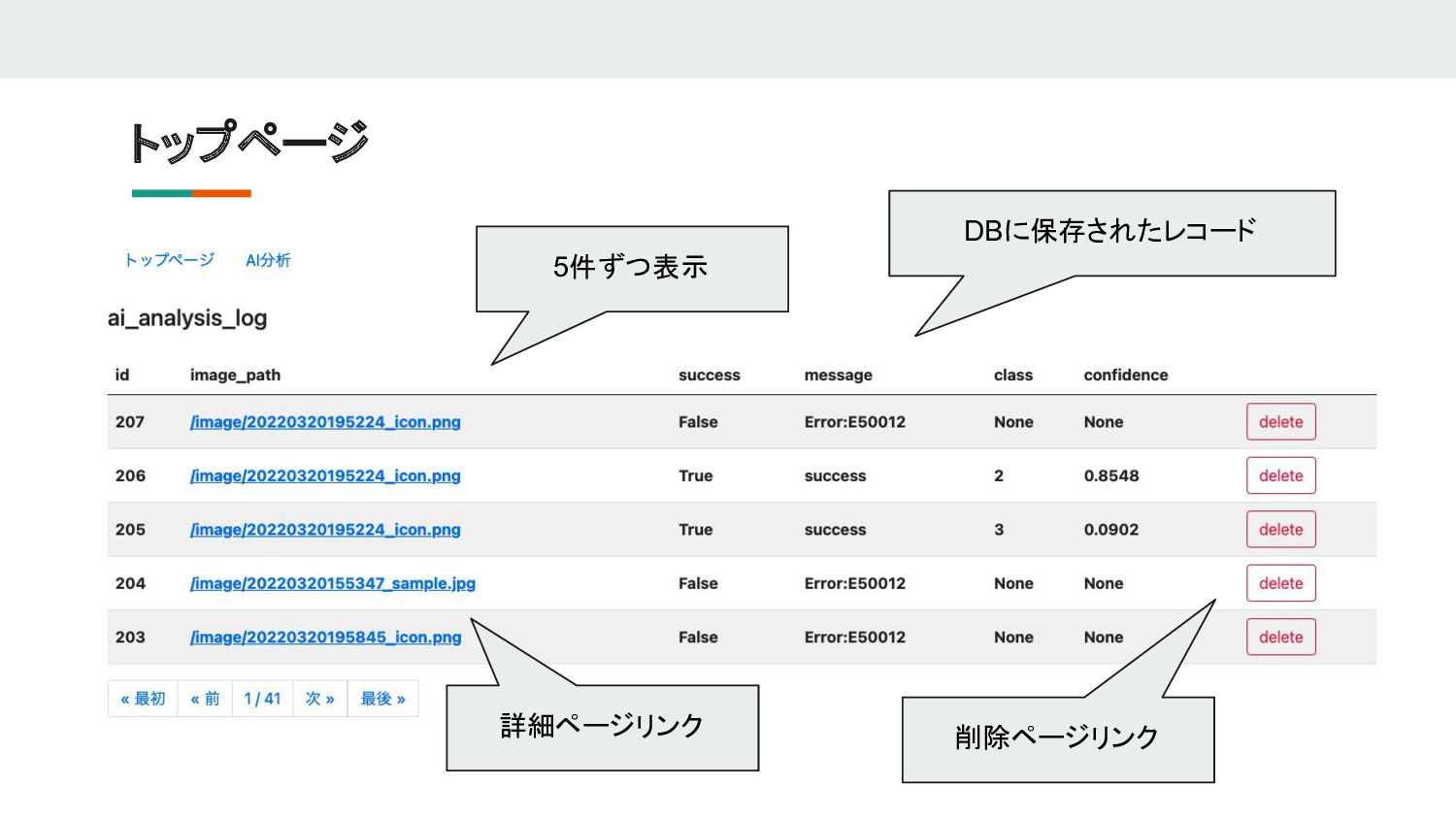Go to first page with « 最初
This screenshot has width=1456, height=819.
click(143, 699)
